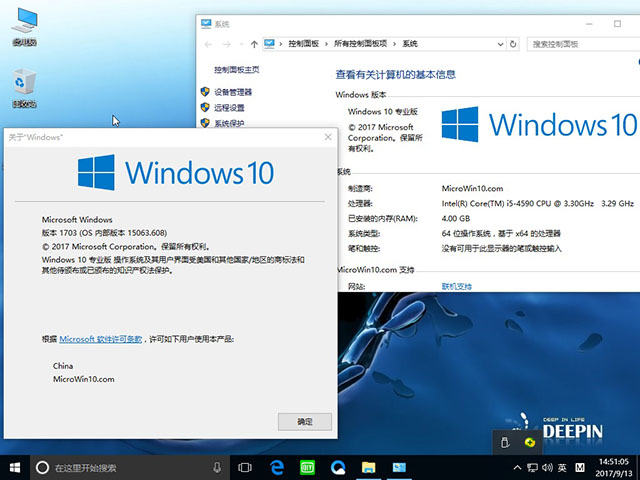This screenshot has width=640, height=480.
Task: Click the Cortana circle icon
Action: tap(42, 468)
